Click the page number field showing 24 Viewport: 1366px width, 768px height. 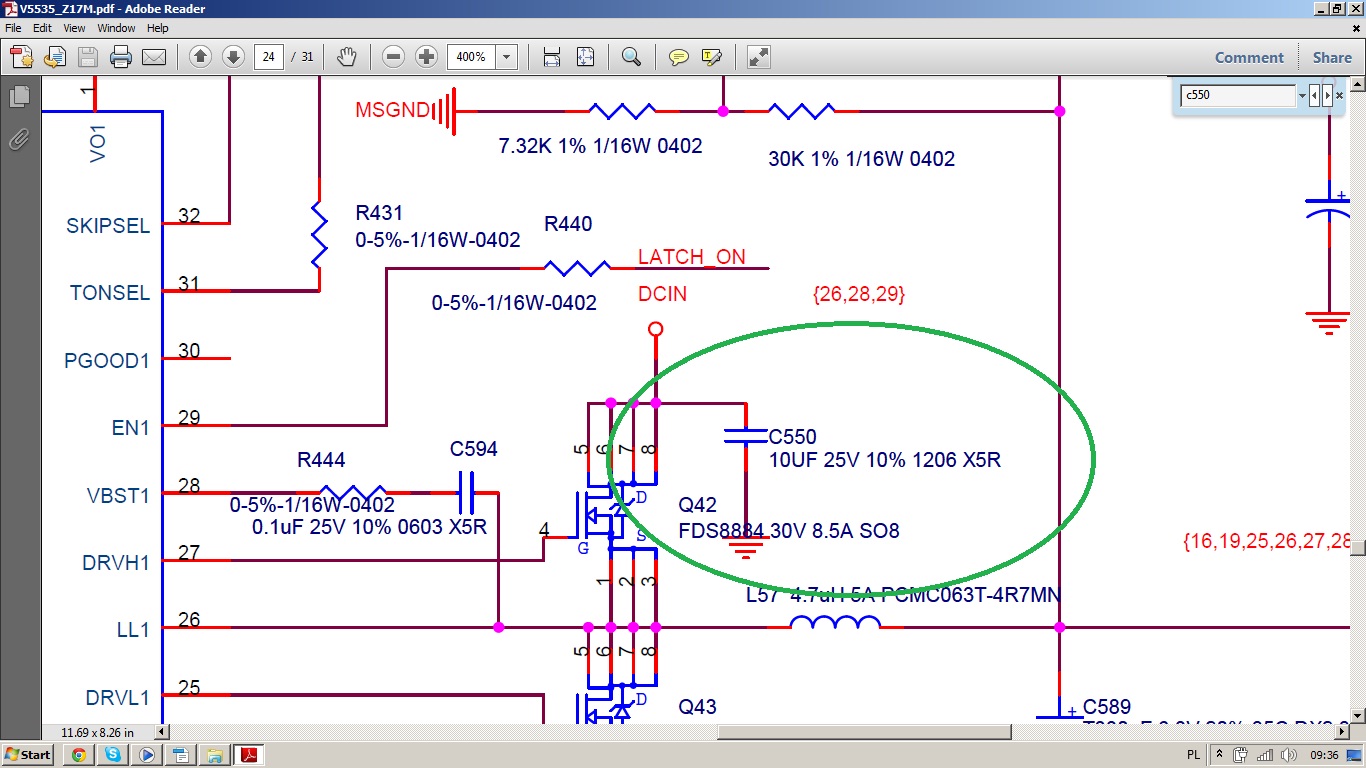tap(269, 57)
